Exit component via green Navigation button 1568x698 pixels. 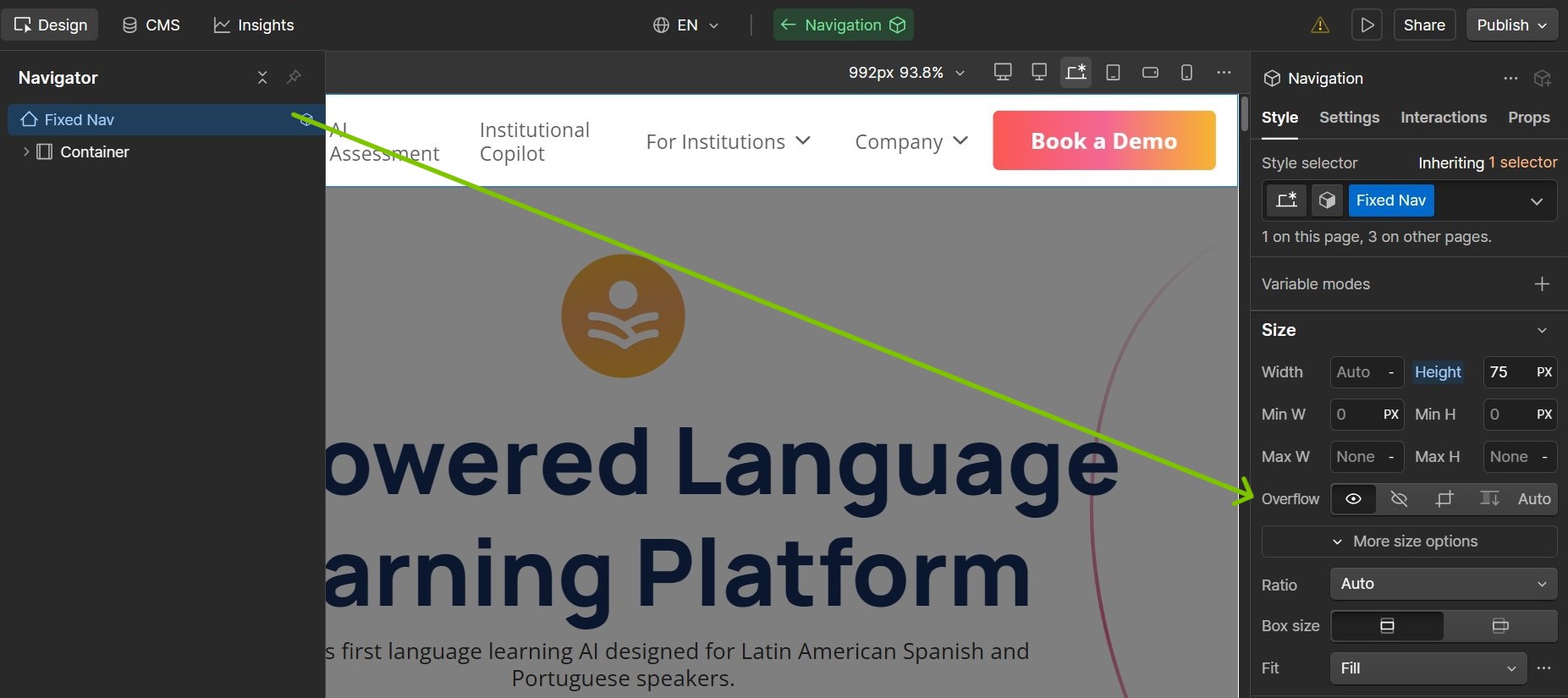point(843,25)
